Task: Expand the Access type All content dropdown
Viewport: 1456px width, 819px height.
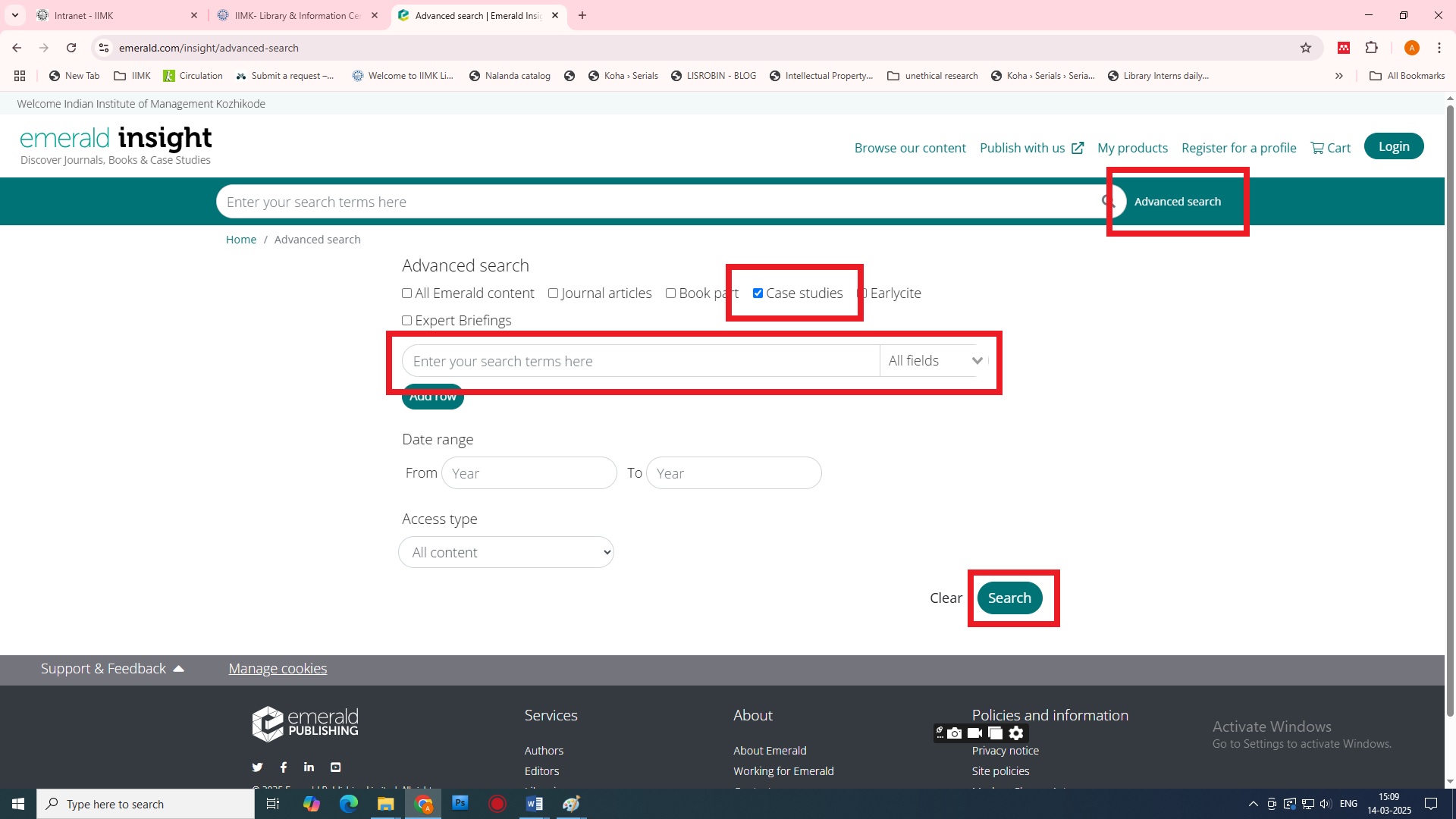Action: 506,553
